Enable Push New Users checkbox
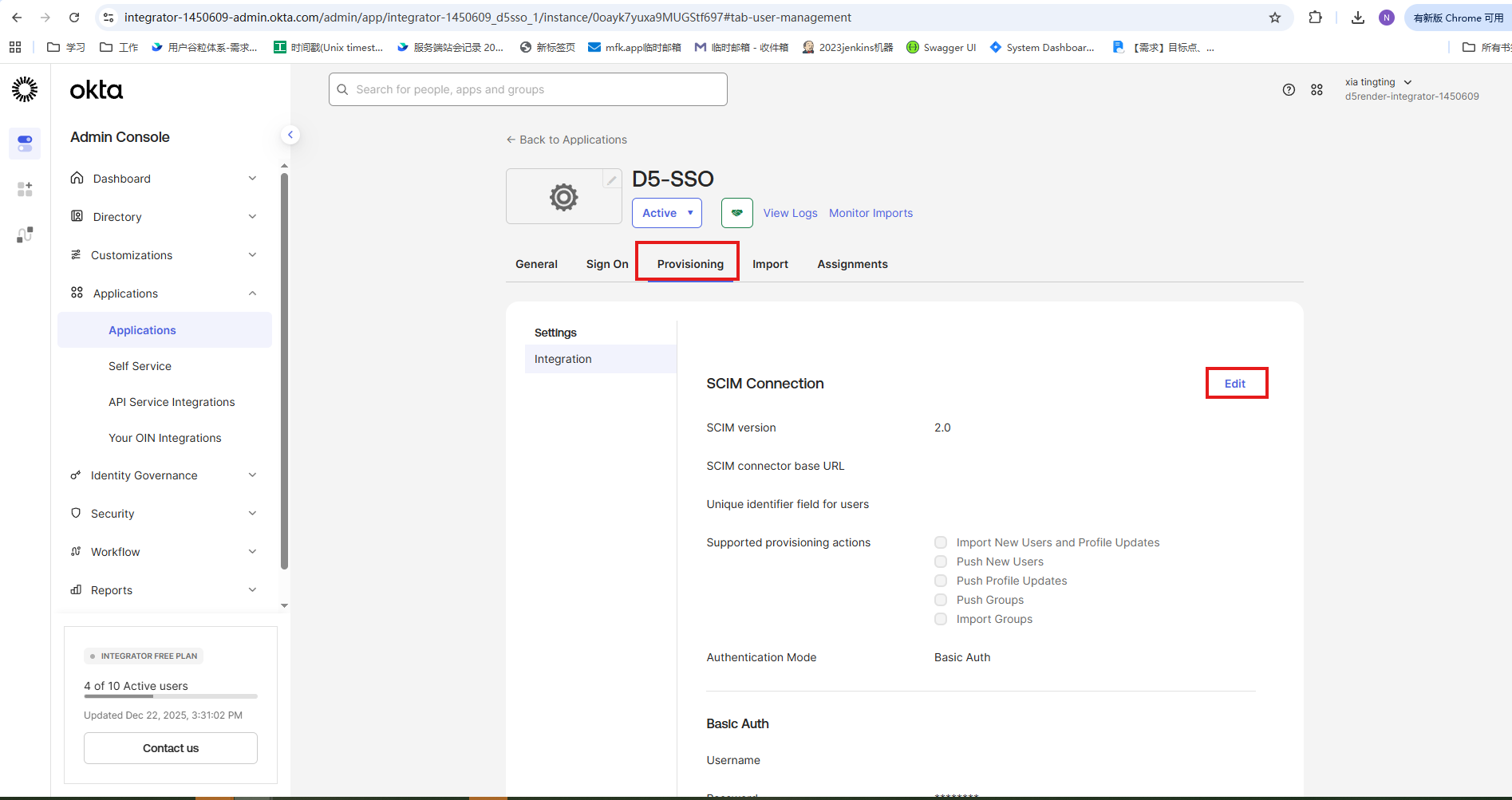The width and height of the screenshot is (1512, 800). (x=941, y=562)
